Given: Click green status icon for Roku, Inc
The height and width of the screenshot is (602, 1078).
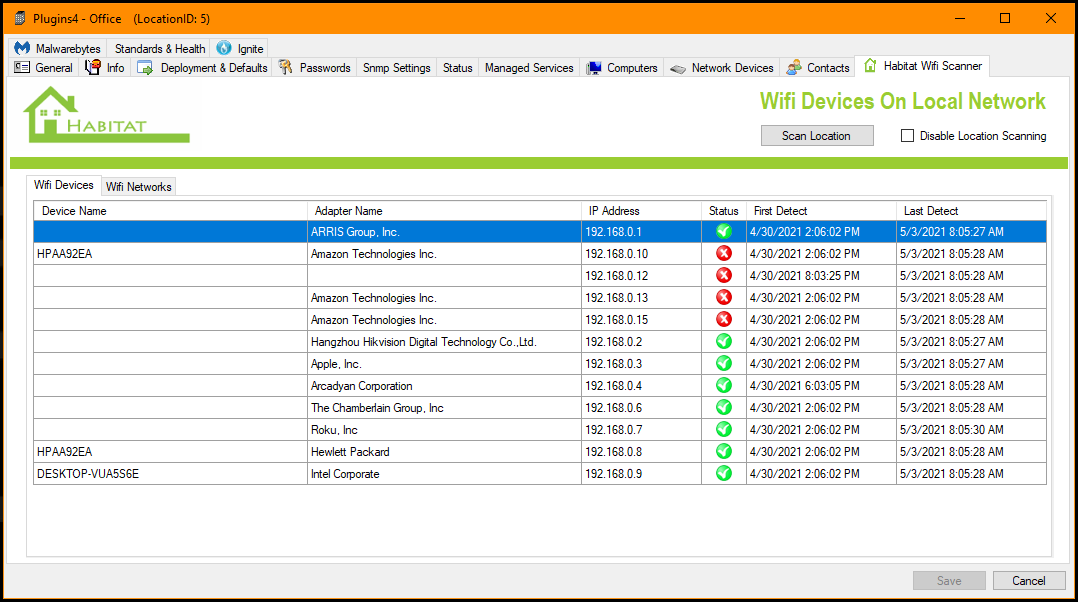Looking at the screenshot, I should (x=724, y=430).
